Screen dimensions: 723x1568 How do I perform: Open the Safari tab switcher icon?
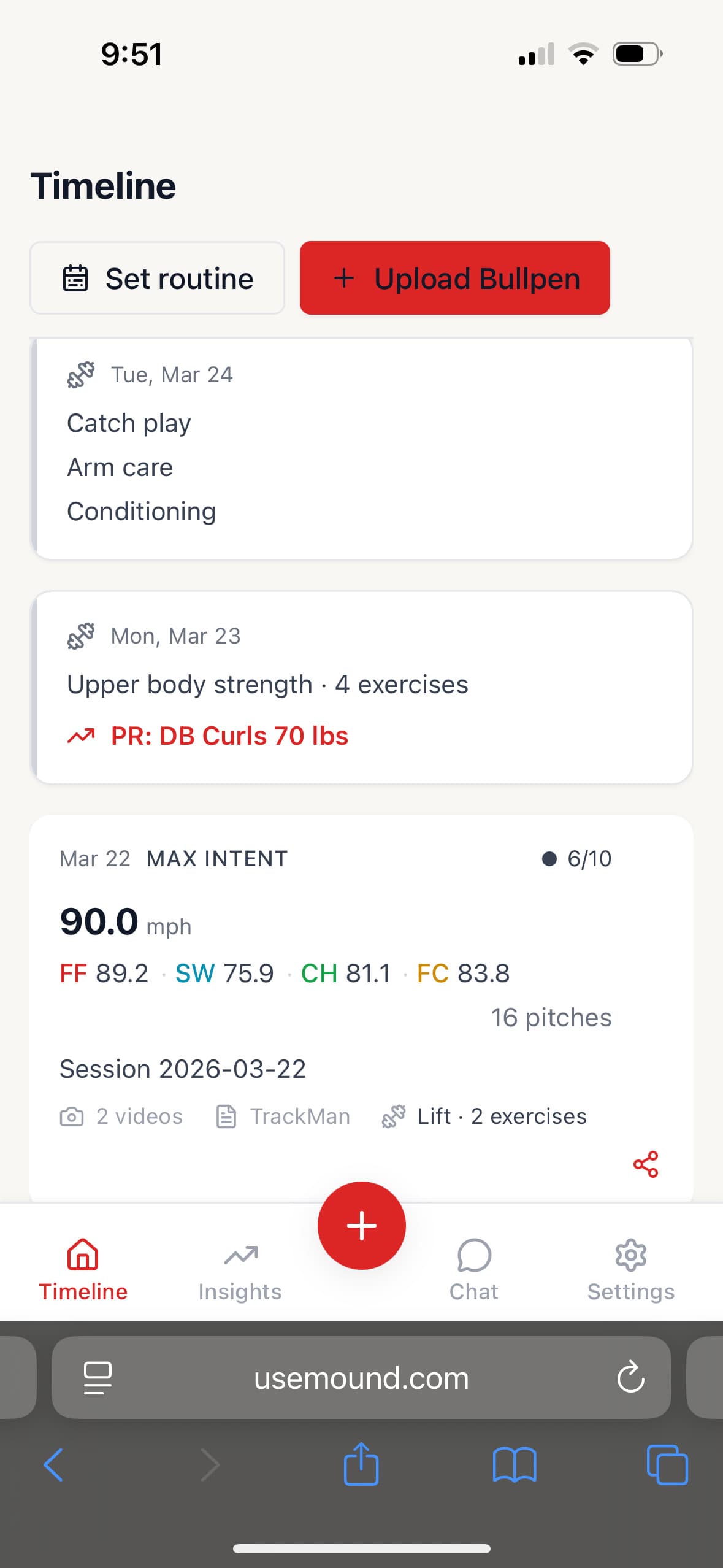tap(668, 1466)
